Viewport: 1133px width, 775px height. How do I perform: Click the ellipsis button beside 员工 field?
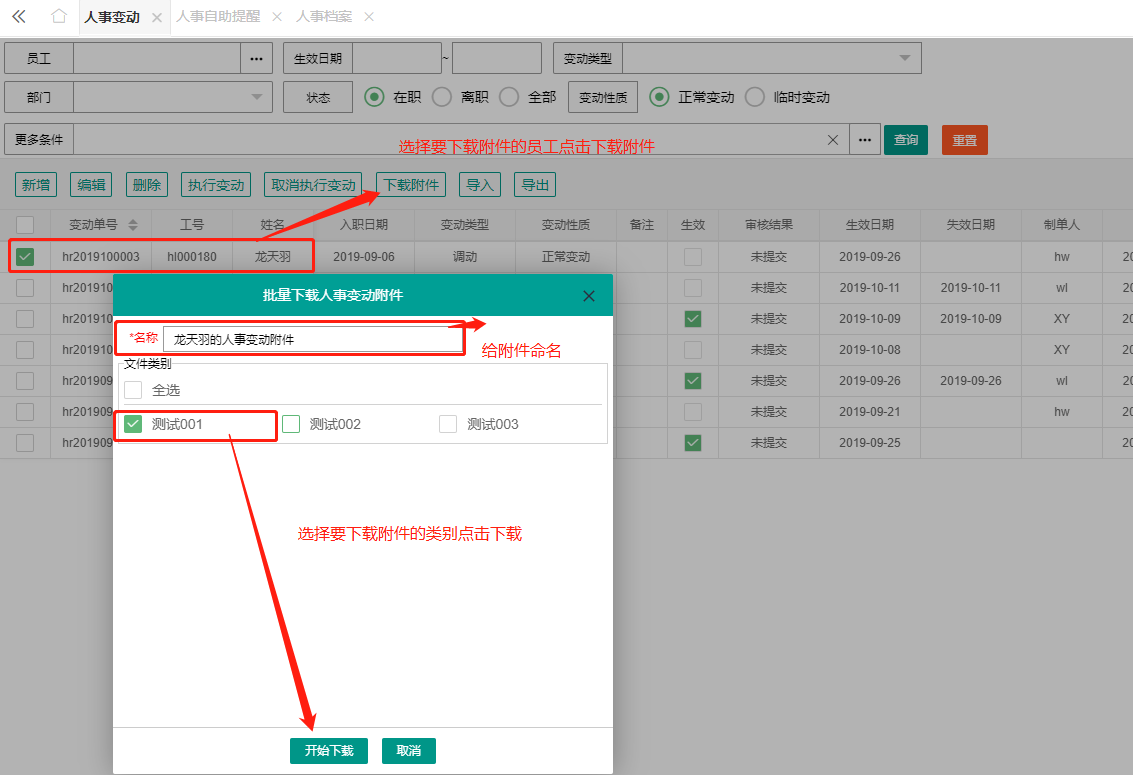(x=256, y=59)
